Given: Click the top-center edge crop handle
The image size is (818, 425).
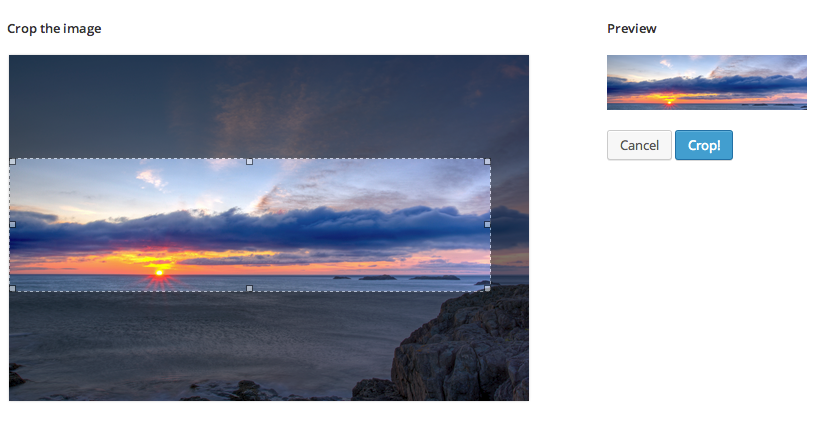Looking at the screenshot, I should pyautogui.click(x=249, y=162).
